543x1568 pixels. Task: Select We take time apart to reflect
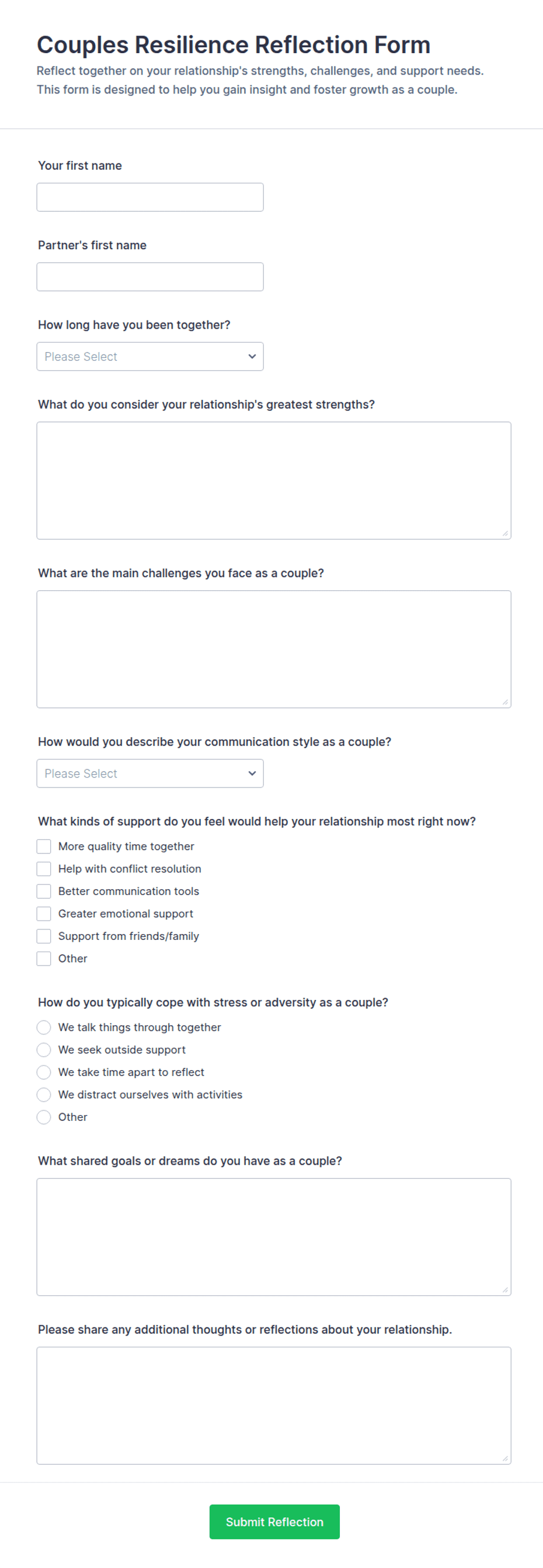tap(44, 1073)
